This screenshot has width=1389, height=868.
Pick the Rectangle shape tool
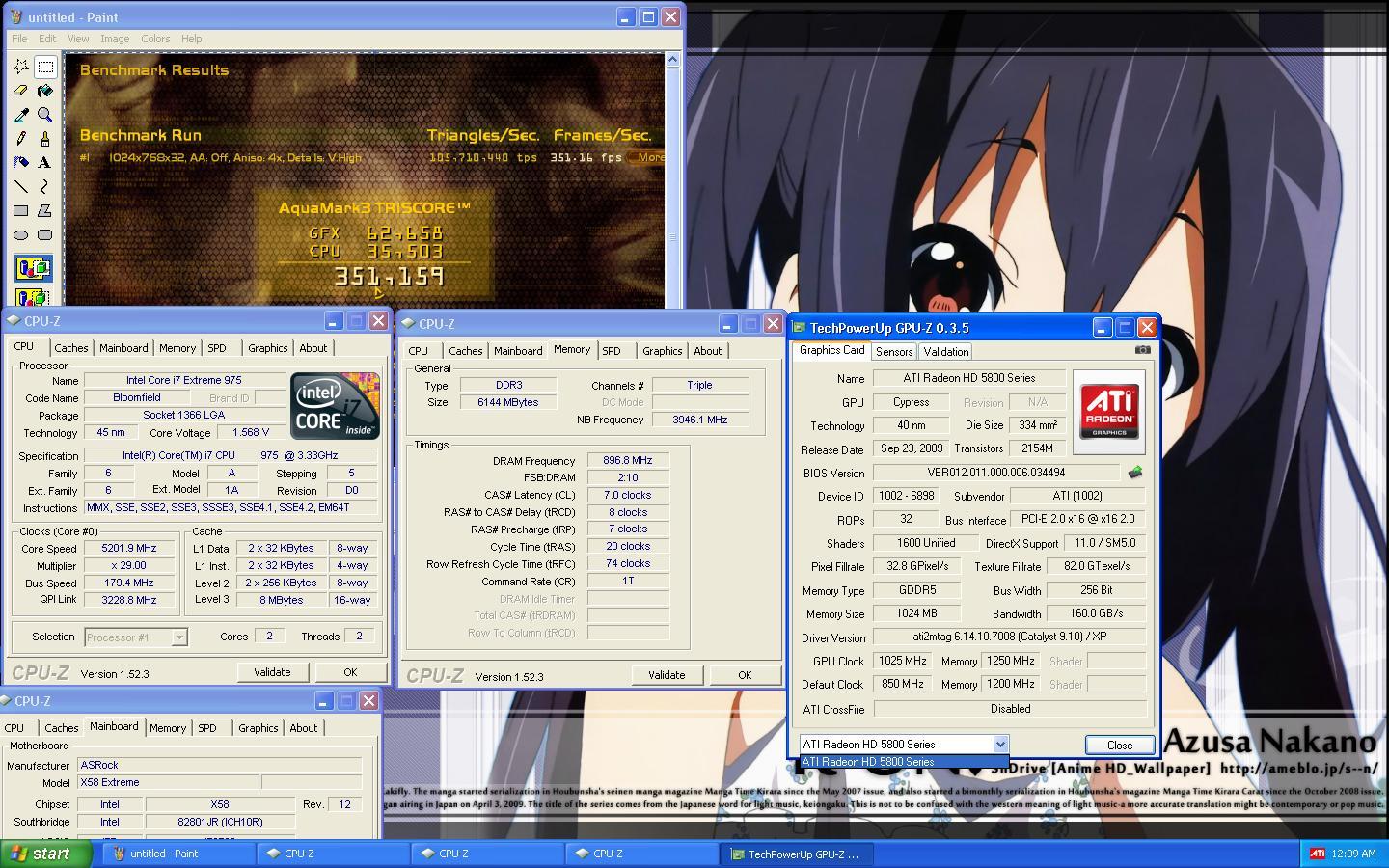point(21,211)
